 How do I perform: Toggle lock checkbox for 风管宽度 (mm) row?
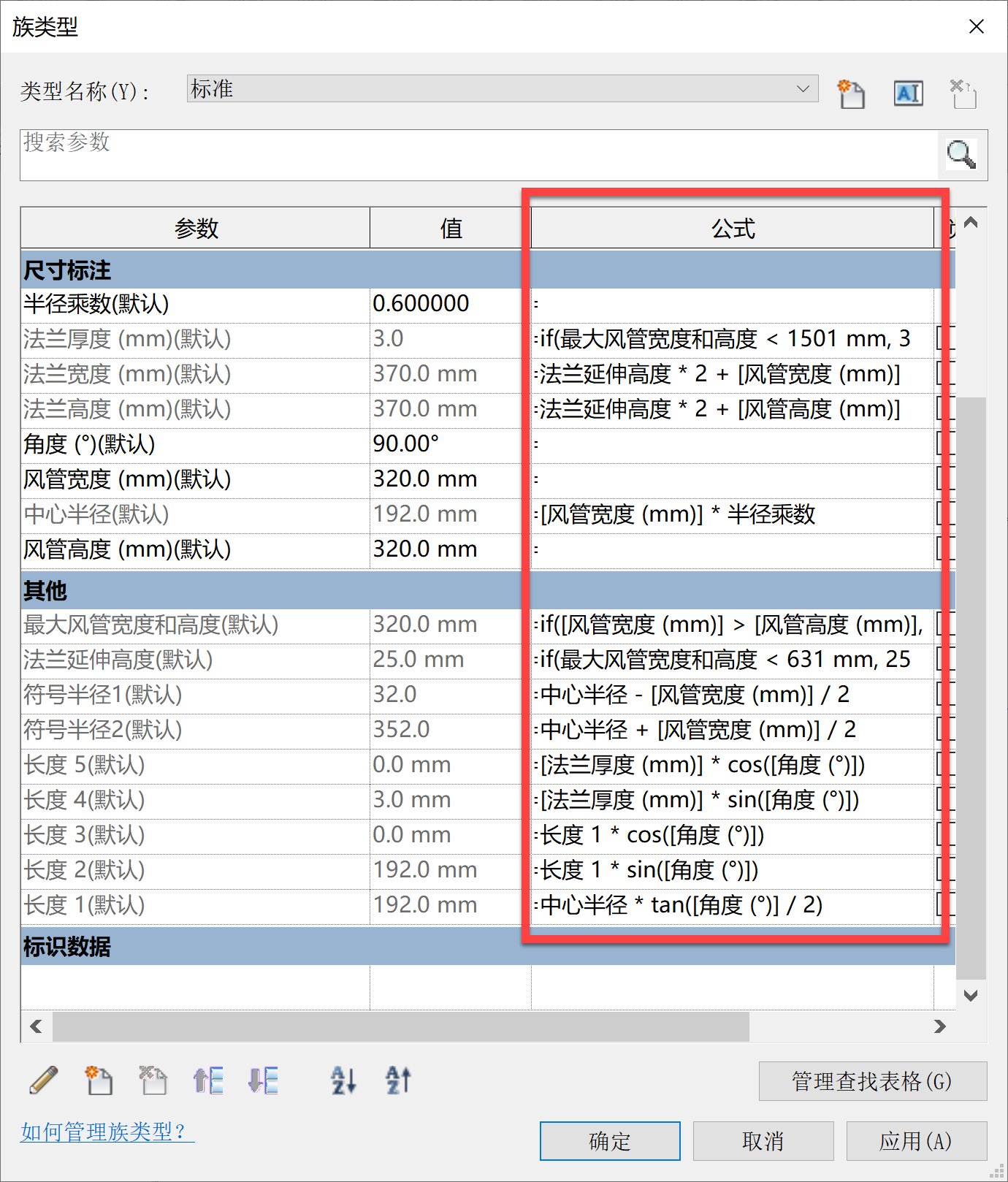944,478
